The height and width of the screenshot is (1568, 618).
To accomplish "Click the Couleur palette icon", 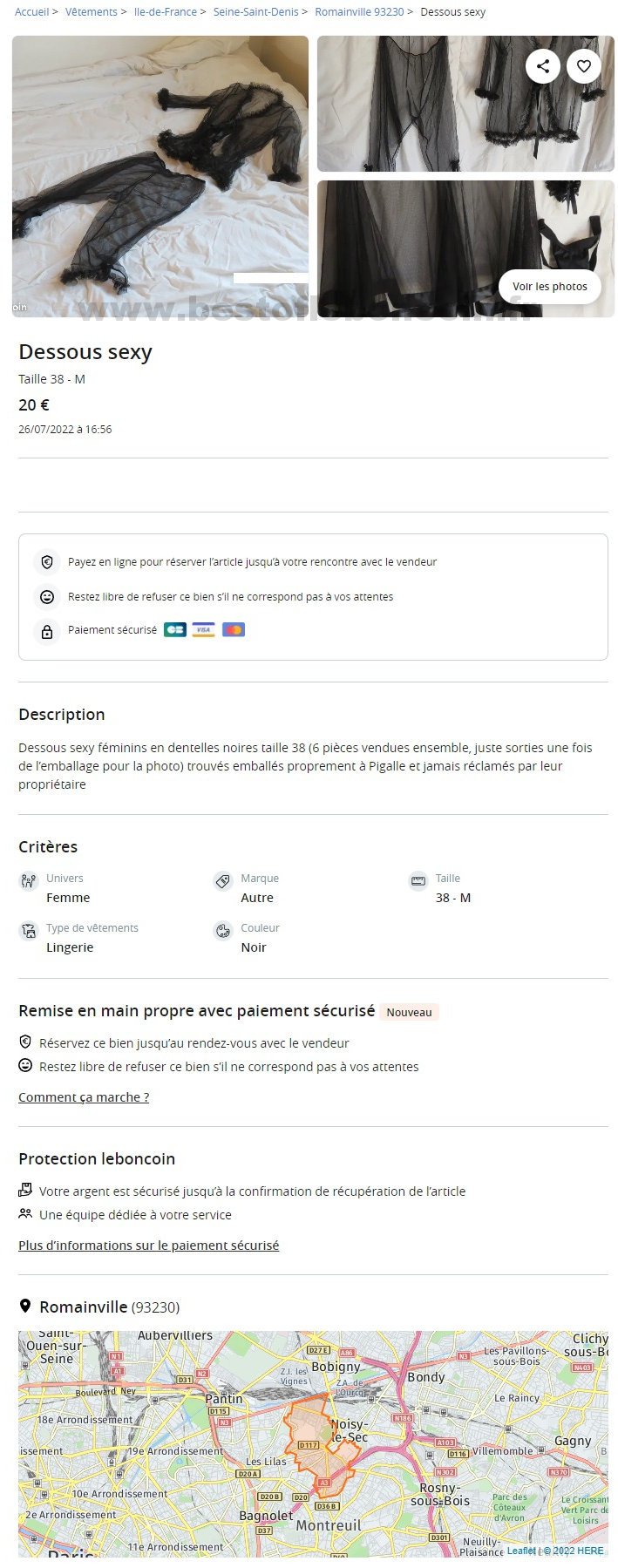I will 223,931.
